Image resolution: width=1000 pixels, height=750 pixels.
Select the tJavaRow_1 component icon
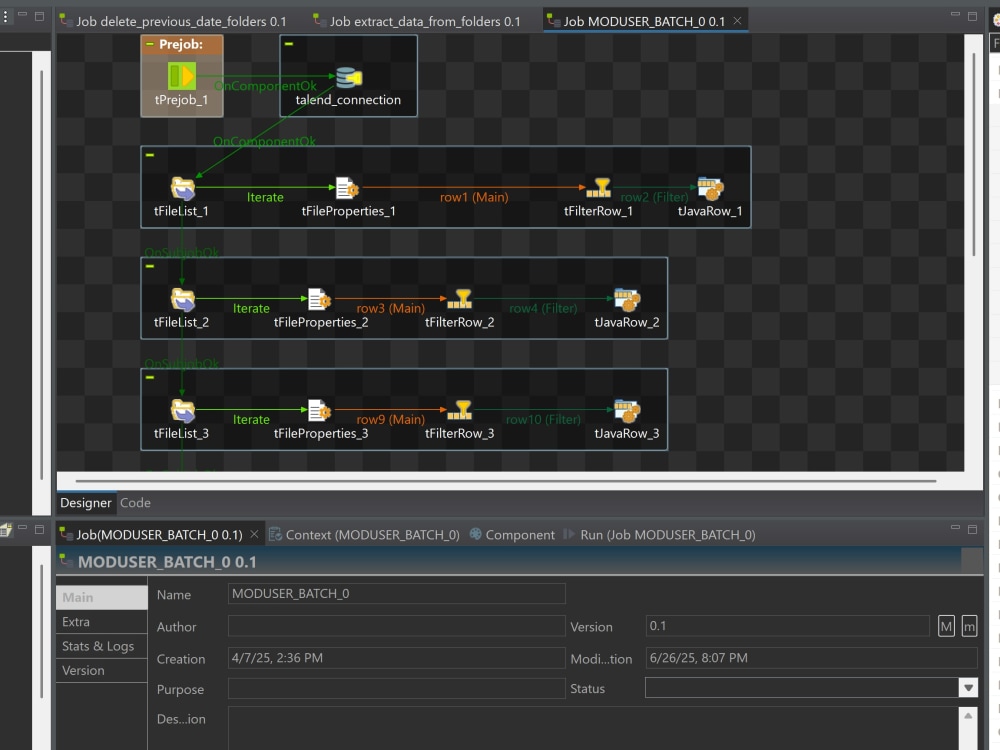(x=710, y=188)
